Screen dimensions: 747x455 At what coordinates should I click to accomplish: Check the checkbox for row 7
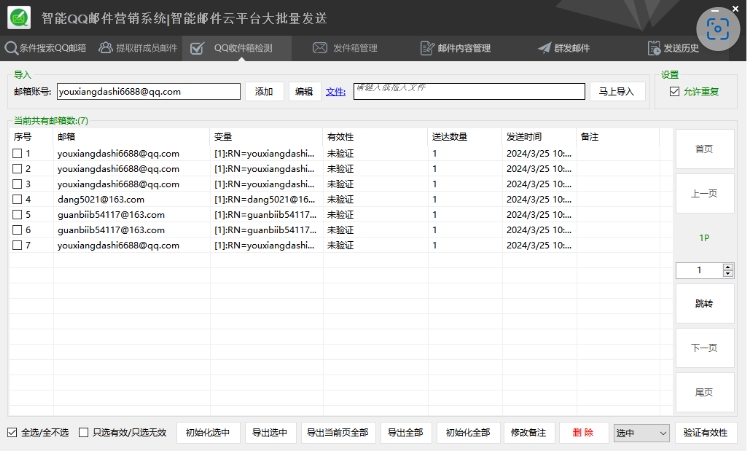click(17, 245)
